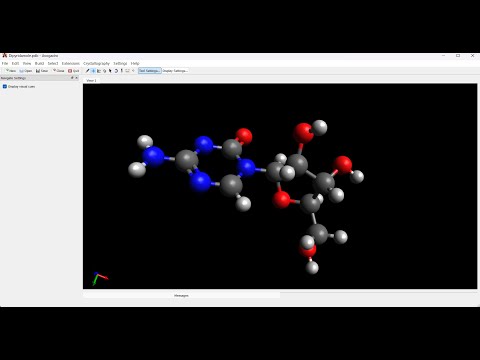Open the Crystallography menu

coord(96,63)
